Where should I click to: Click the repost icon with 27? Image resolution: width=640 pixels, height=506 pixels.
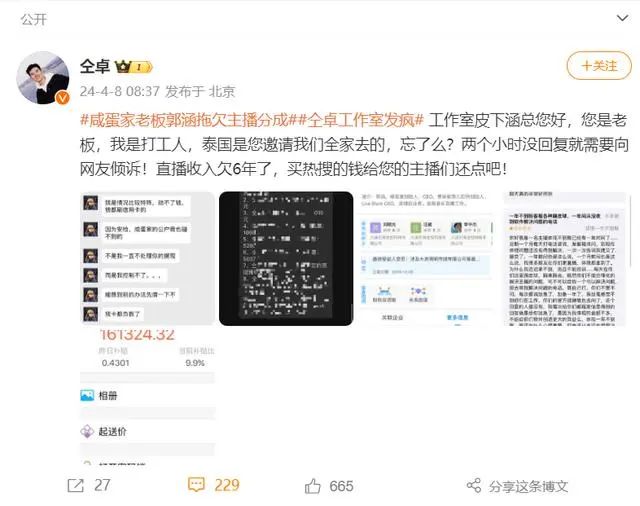(x=76, y=486)
